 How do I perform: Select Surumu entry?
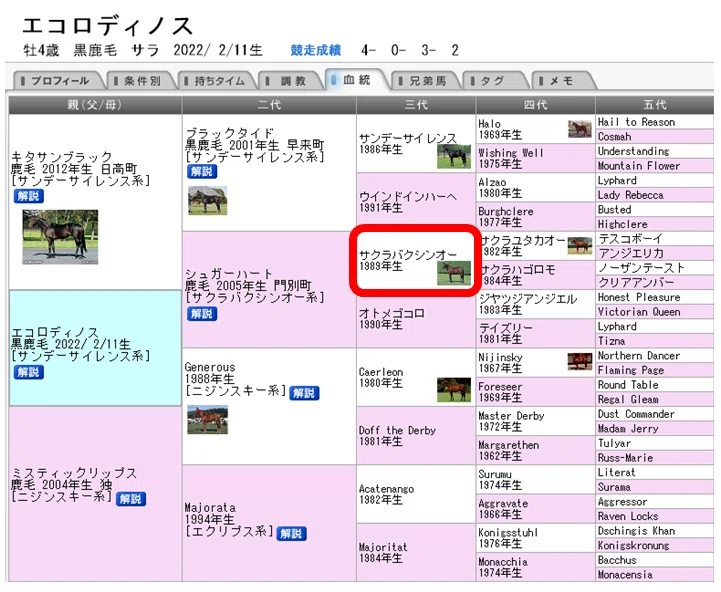(536, 479)
